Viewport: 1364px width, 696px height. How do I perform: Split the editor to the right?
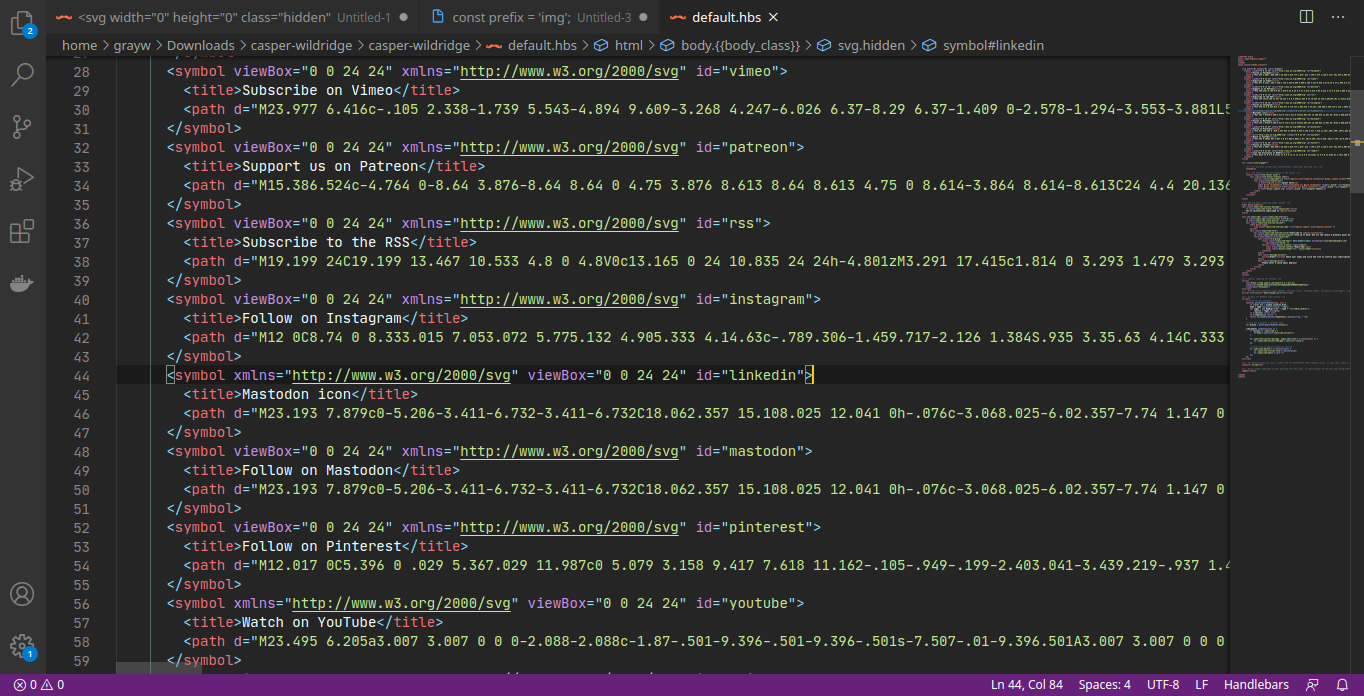(x=1306, y=17)
